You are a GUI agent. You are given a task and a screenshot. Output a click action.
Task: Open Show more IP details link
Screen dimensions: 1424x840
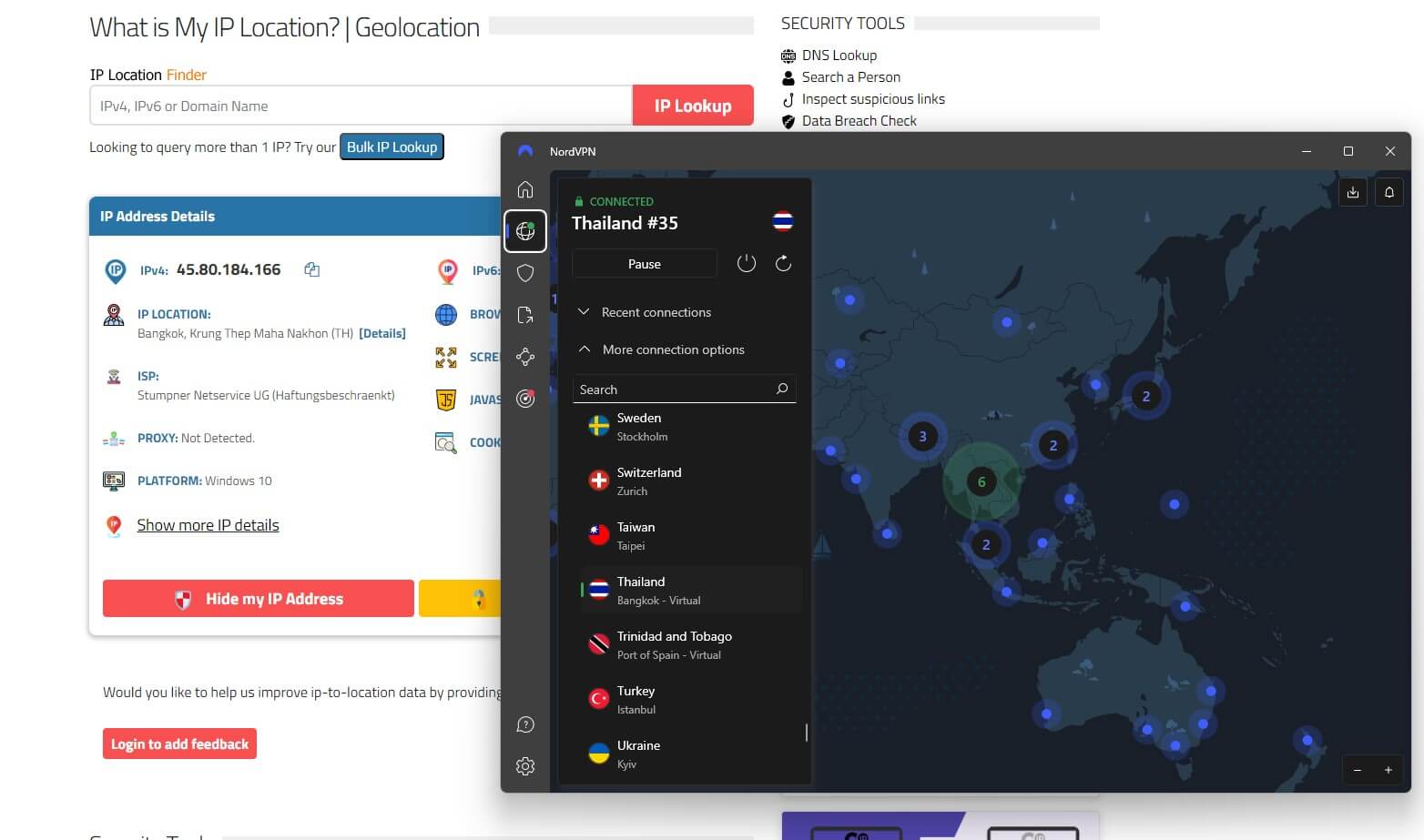pos(208,525)
